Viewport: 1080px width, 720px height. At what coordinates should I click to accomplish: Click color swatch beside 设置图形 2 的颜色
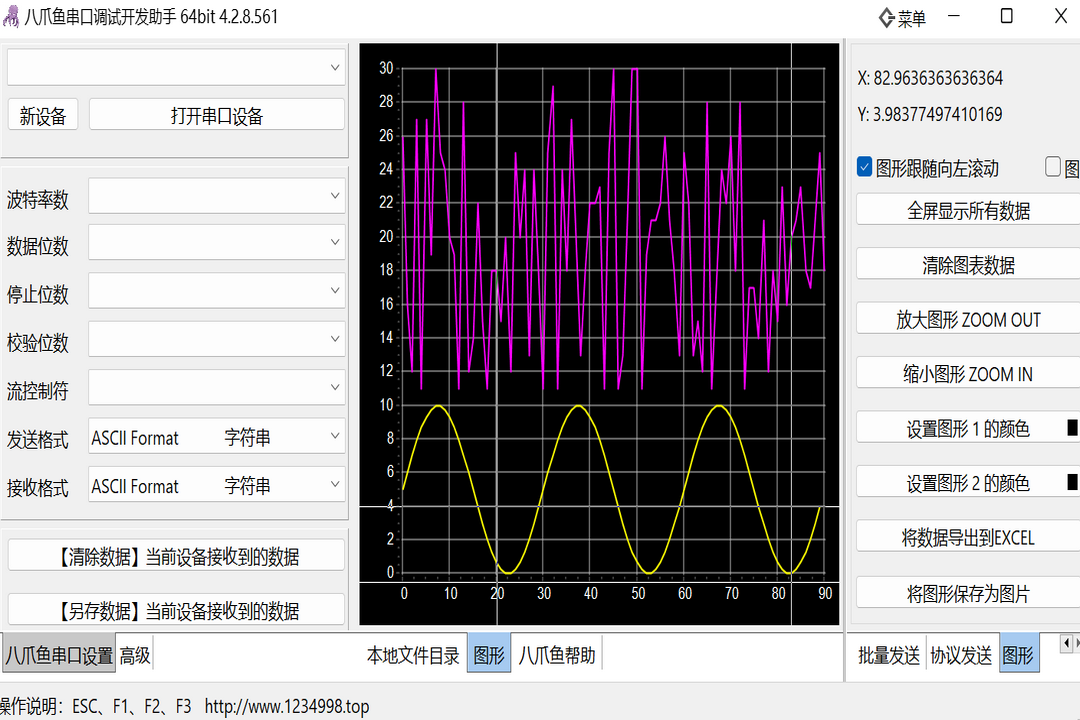point(1072,483)
